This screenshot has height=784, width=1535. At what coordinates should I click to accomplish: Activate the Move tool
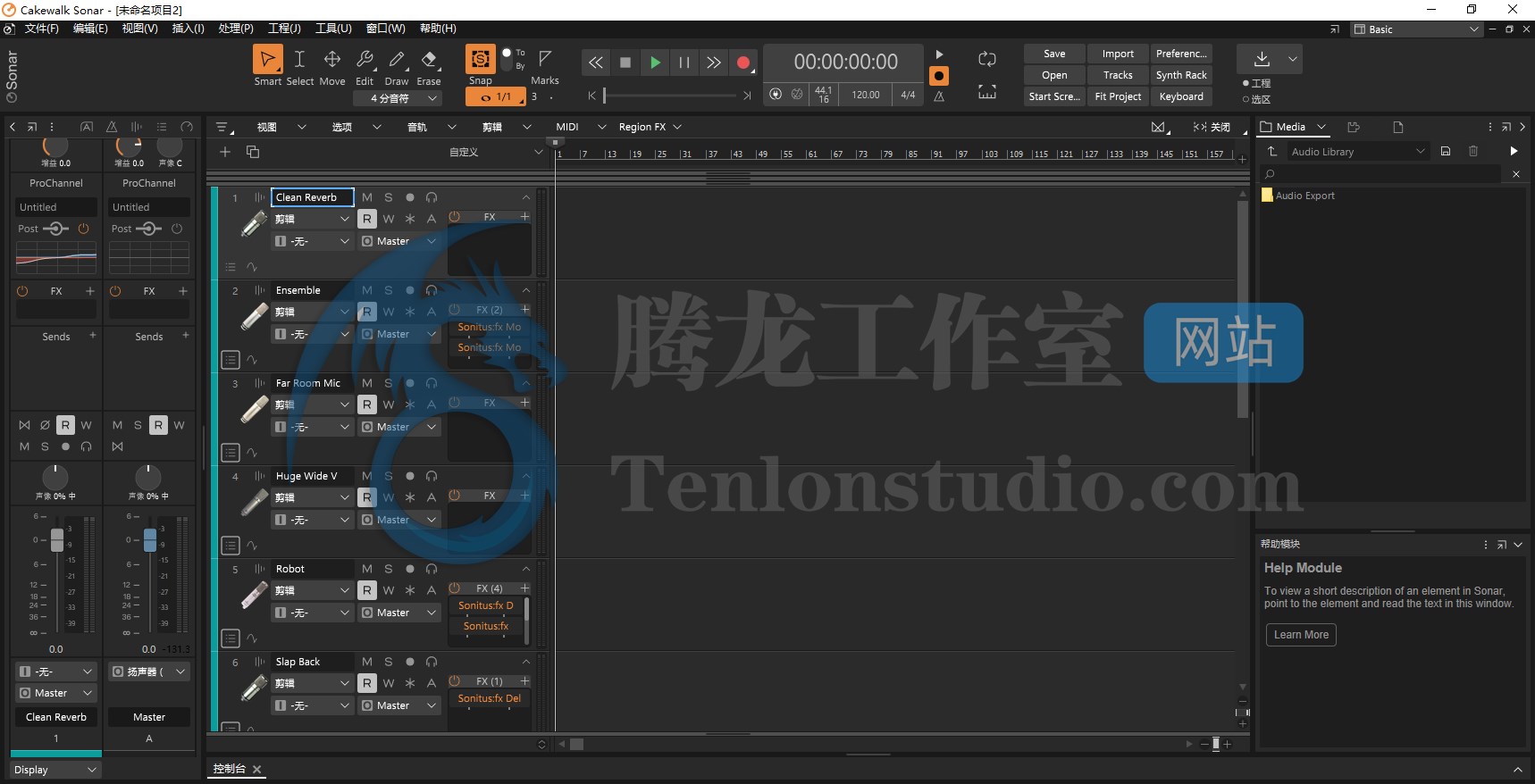[331, 60]
